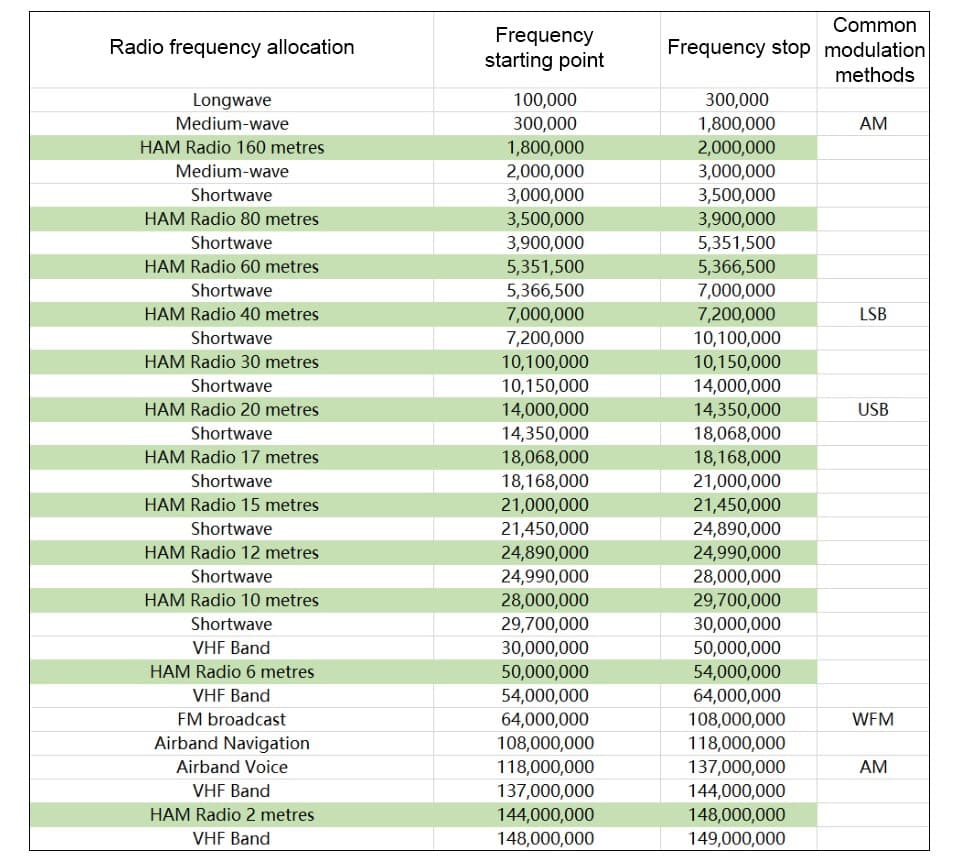Click the 18,068,000 start value in HAM 17 row

point(544,457)
